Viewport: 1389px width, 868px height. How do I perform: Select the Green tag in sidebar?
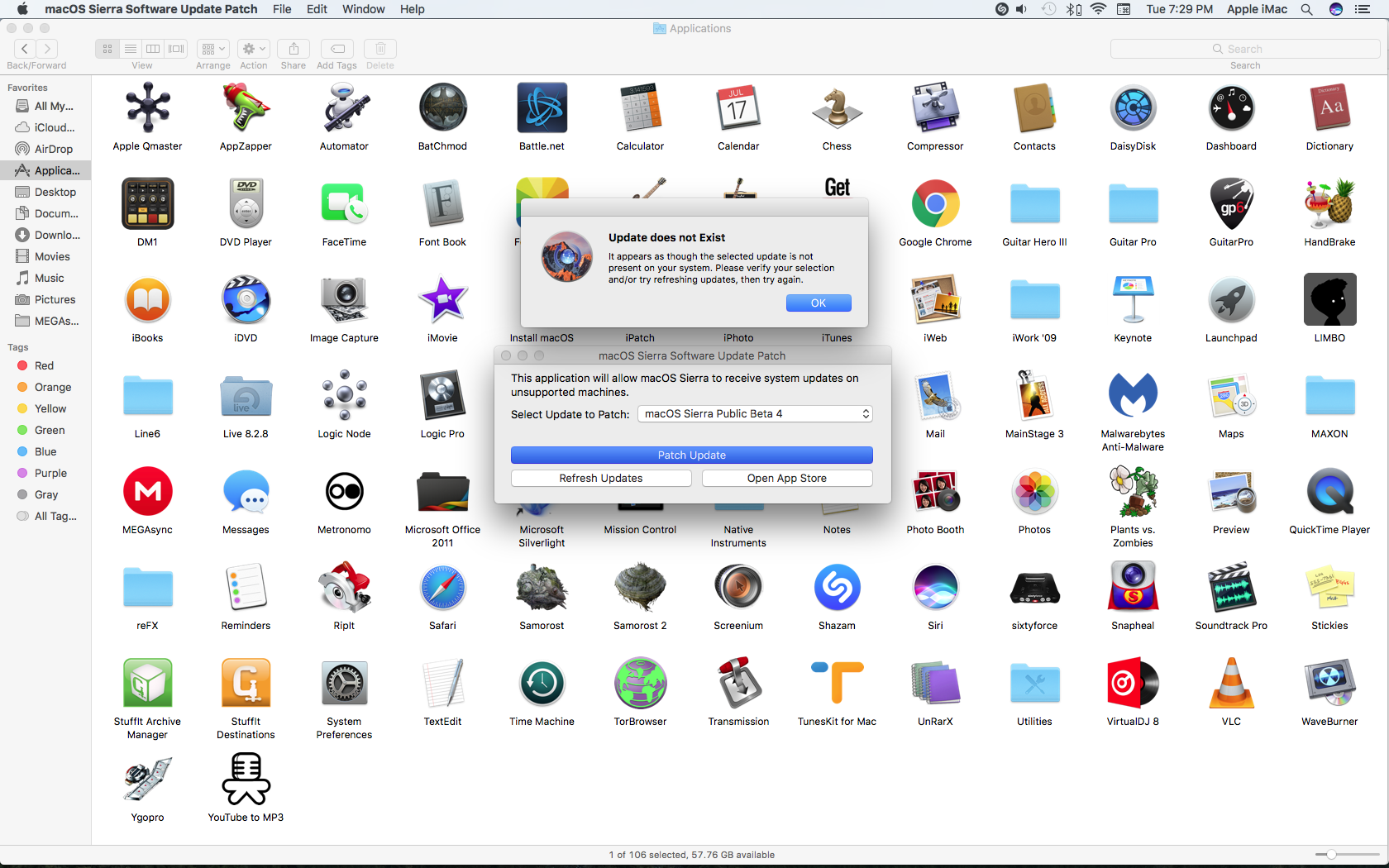45,430
